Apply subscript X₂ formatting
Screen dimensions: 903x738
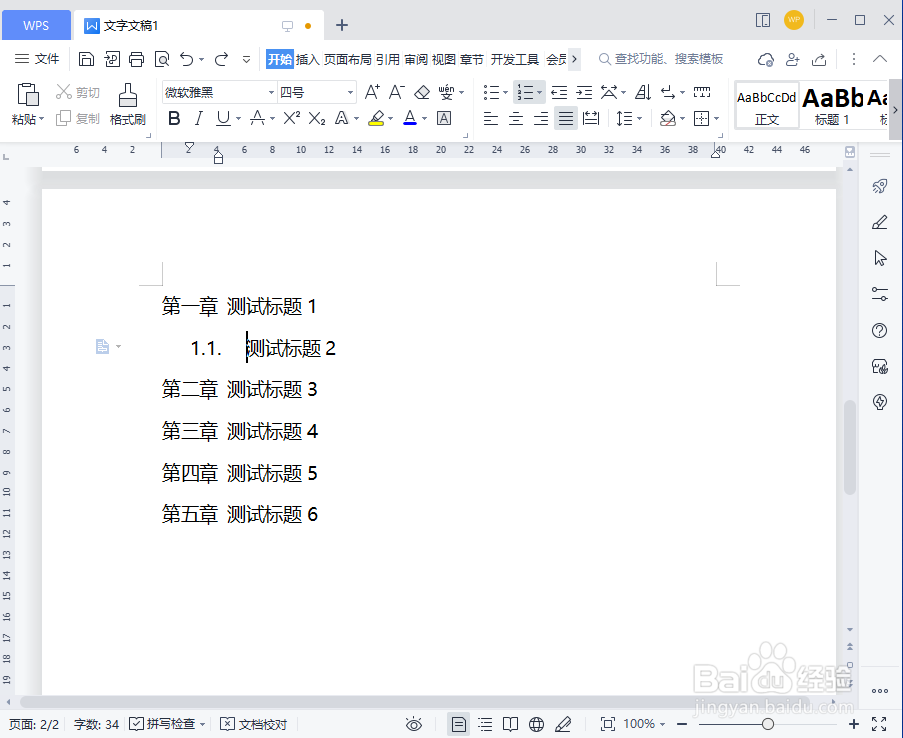(x=317, y=118)
